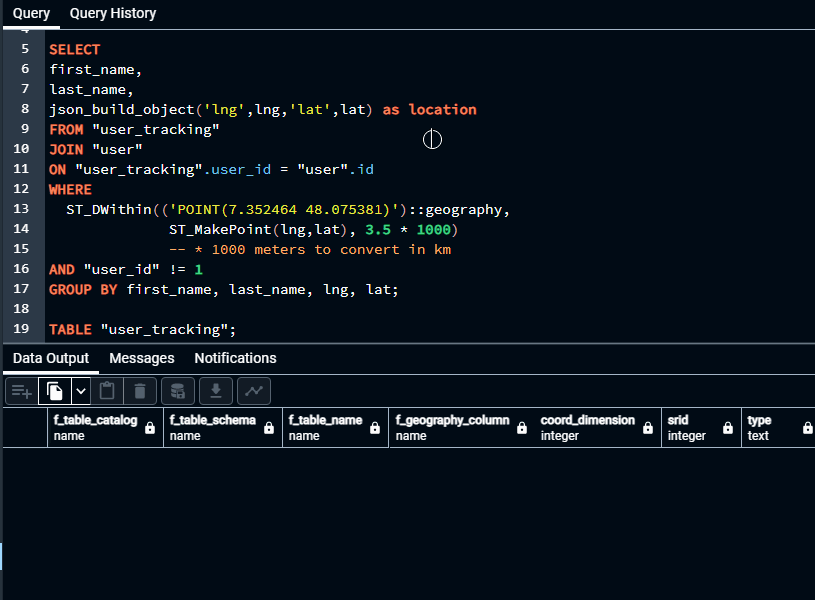Screen dimensions: 815x600
Task: Switch to the Query History tab
Action: 113,14
